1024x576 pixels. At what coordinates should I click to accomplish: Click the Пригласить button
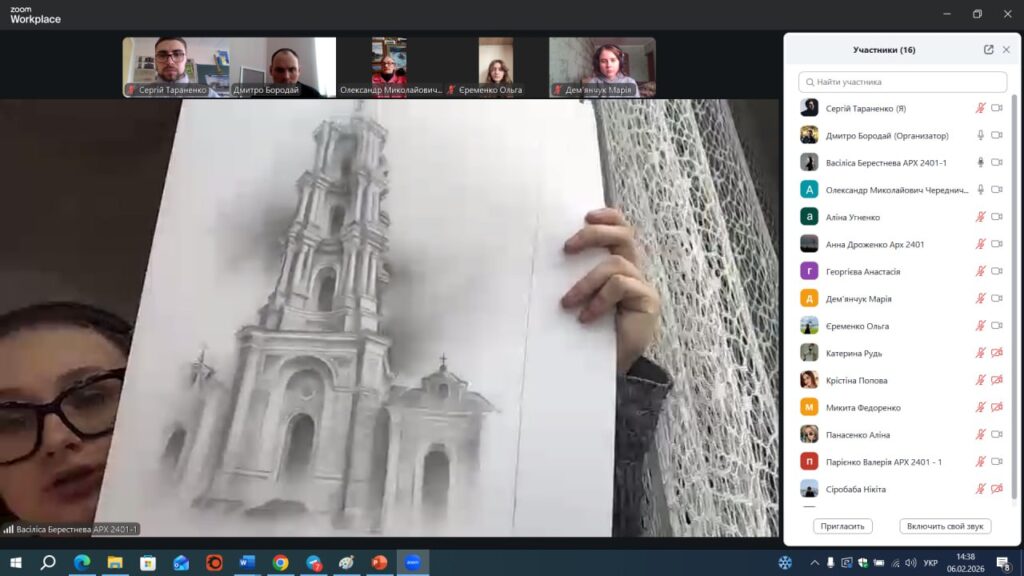[843, 526]
